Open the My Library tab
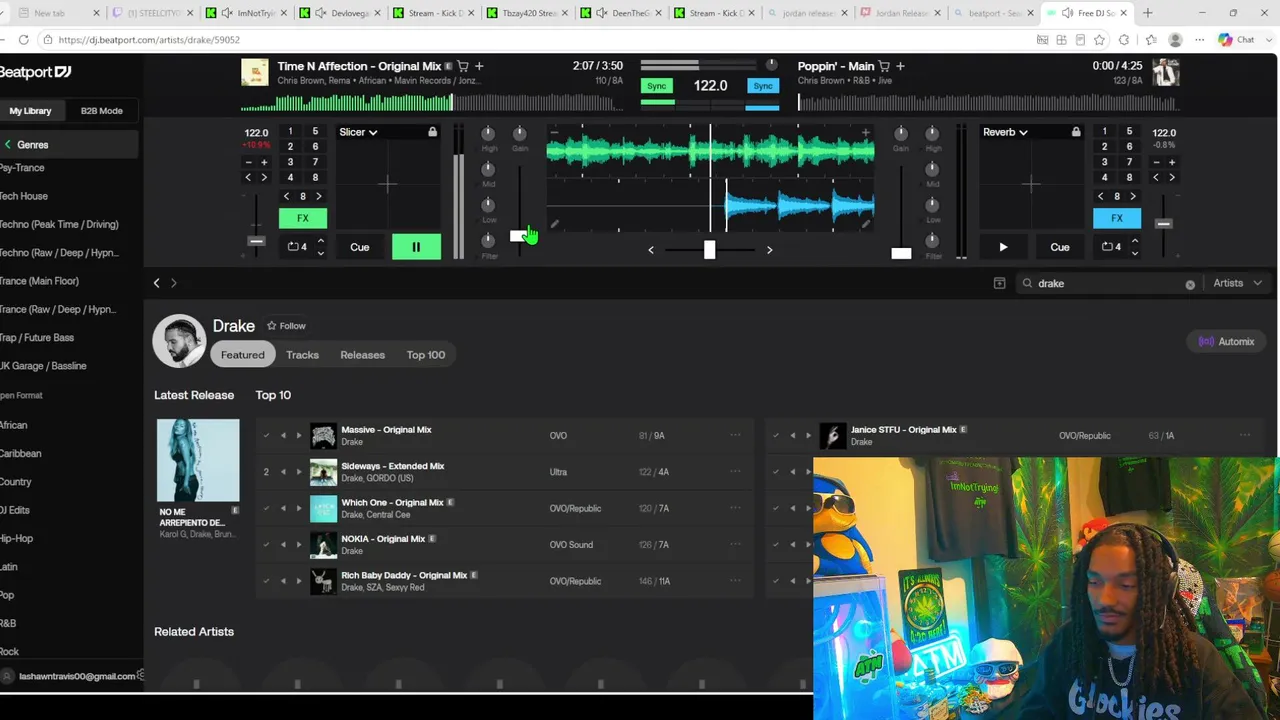Viewport: 1280px width, 720px height. (30, 111)
